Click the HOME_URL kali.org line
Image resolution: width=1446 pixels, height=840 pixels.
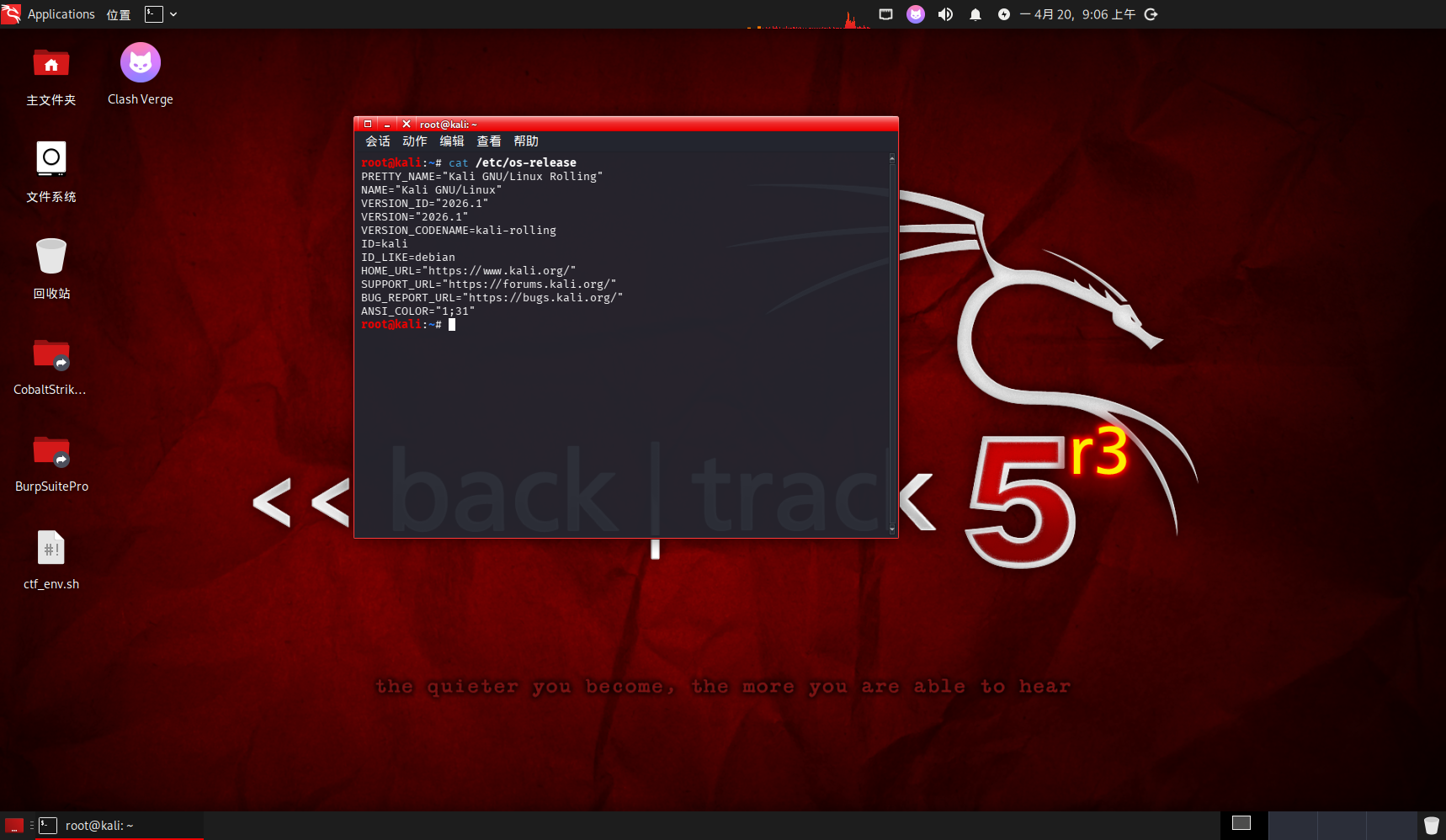point(469,271)
